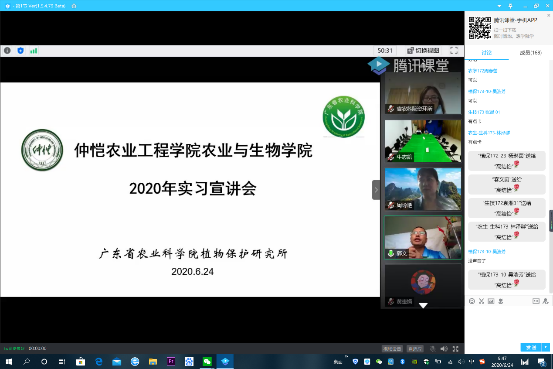Open the meeting info icon
Image resolution: width=553 pixels, height=369 pixels.
click(x=7, y=51)
